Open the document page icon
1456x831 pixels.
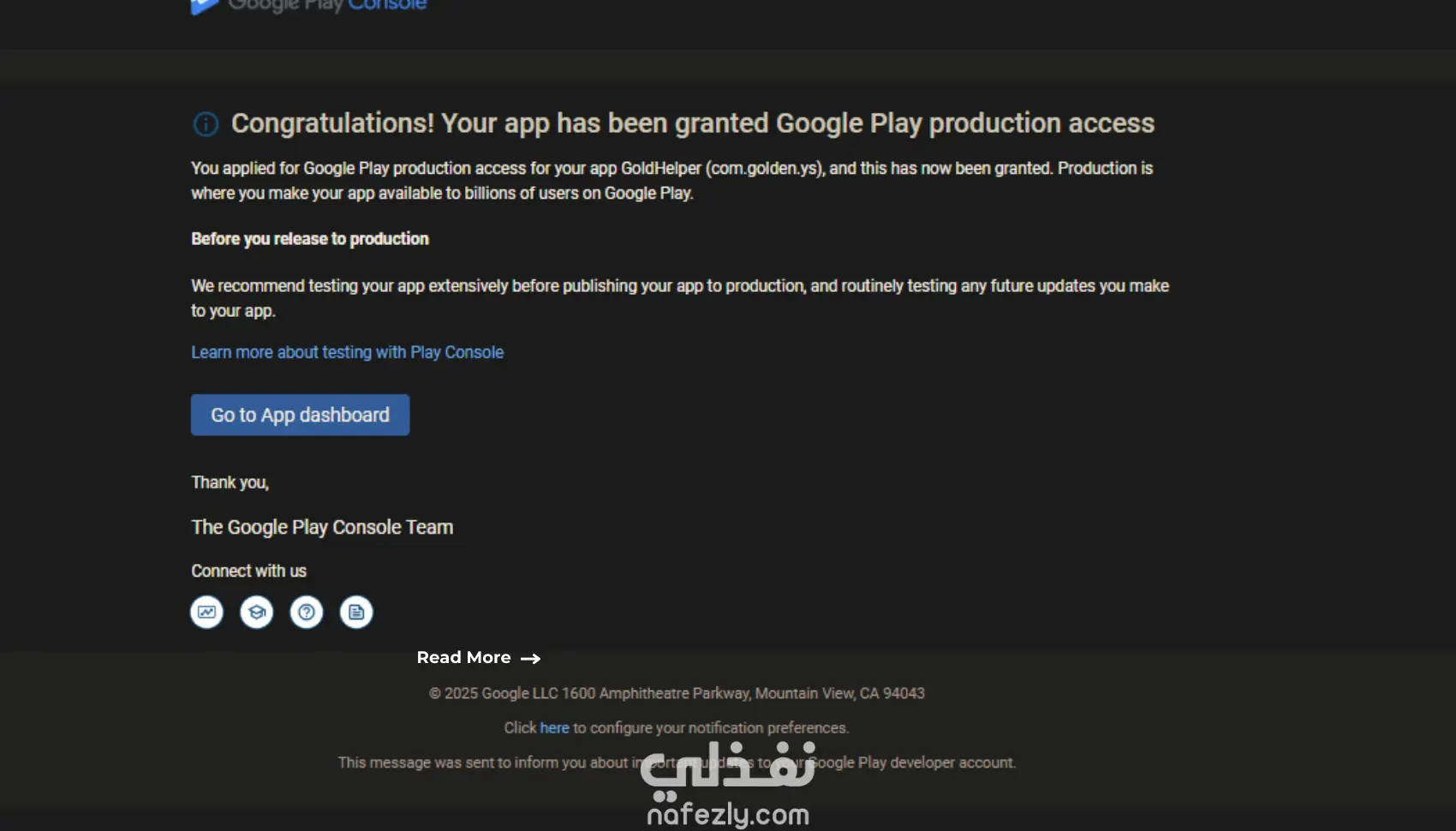(356, 613)
